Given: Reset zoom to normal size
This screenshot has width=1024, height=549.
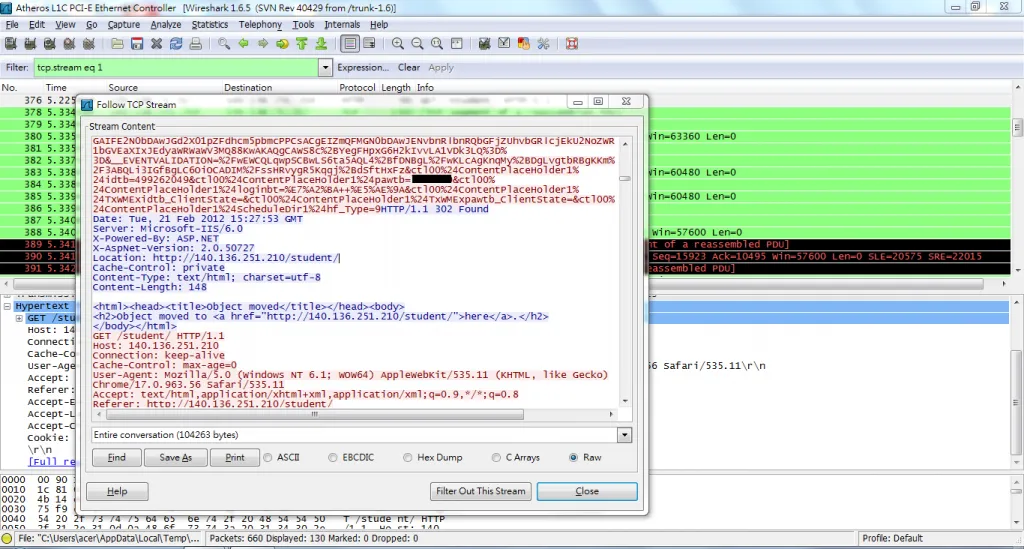Looking at the screenshot, I should pos(437,44).
